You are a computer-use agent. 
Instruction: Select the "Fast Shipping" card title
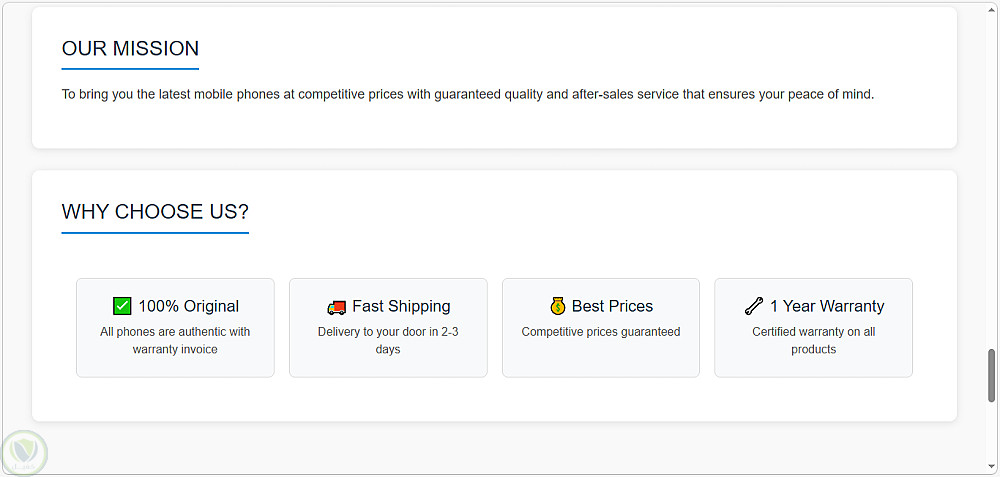401,306
